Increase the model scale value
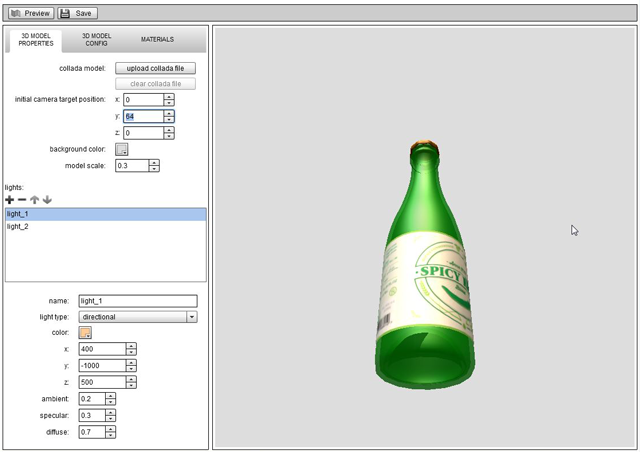The width and height of the screenshot is (640, 452). pyautogui.click(x=154, y=163)
